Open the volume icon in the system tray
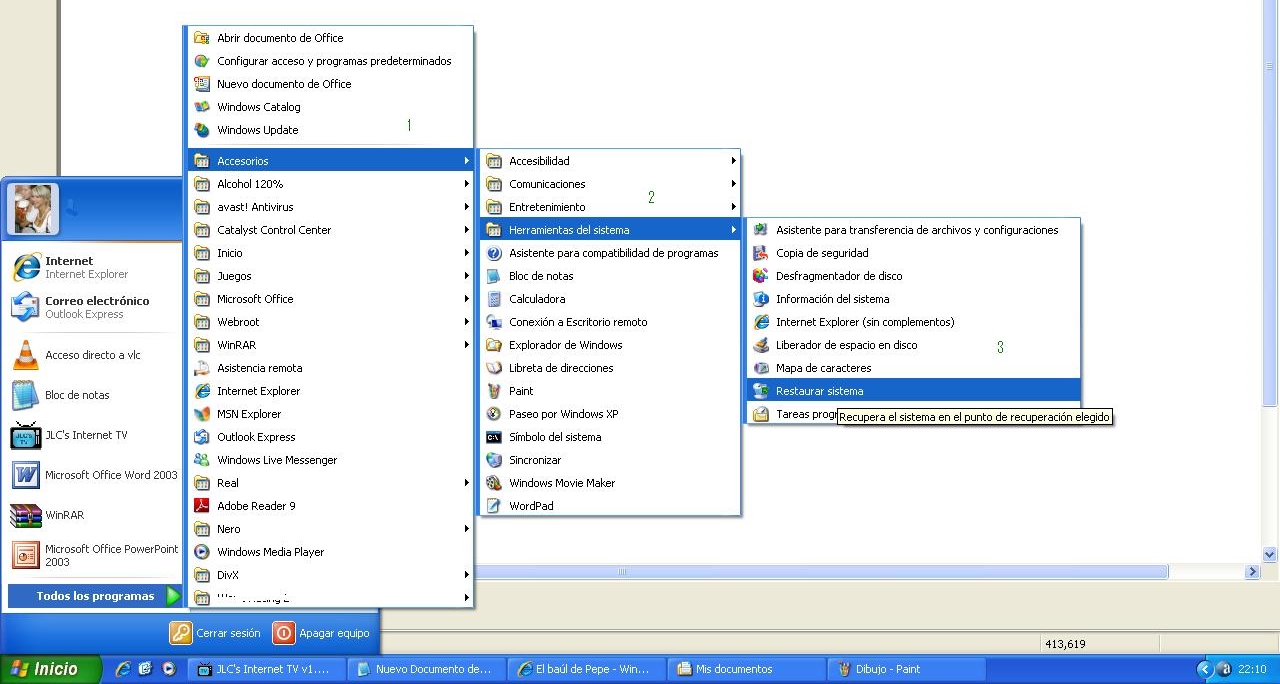This screenshot has width=1280, height=684. [x=1222, y=669]
